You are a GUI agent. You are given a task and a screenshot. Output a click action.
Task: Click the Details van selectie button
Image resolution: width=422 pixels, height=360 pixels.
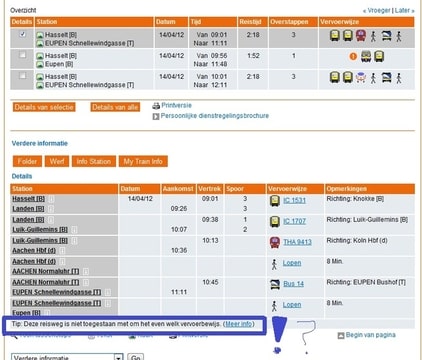point(44,107)
